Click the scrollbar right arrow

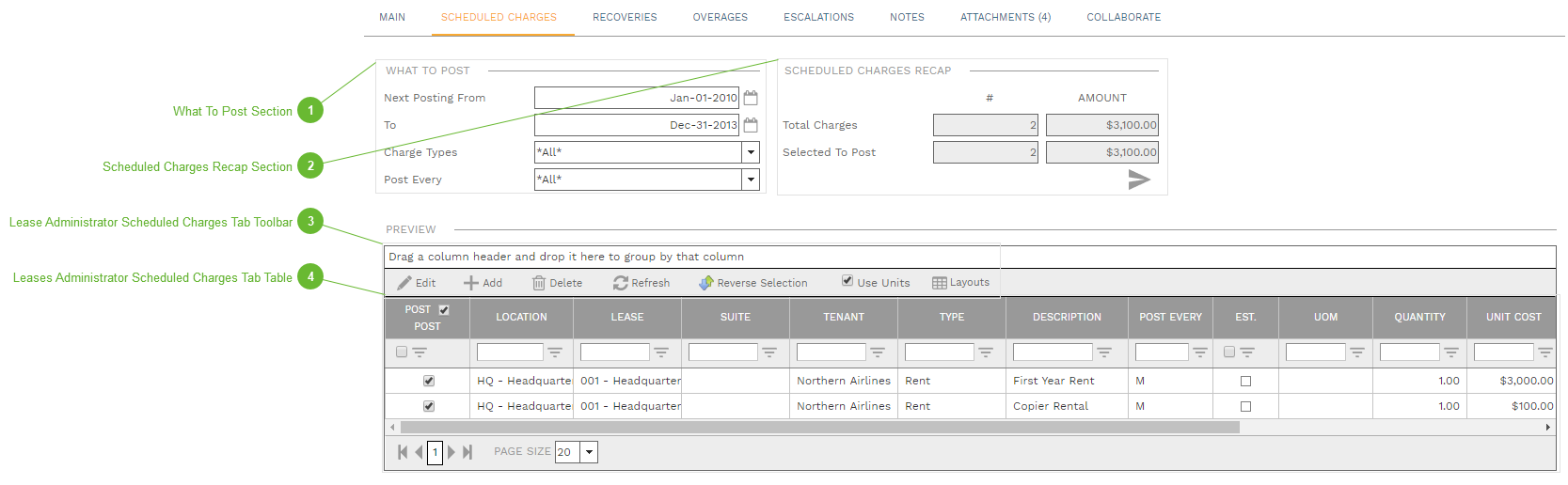1548,427
